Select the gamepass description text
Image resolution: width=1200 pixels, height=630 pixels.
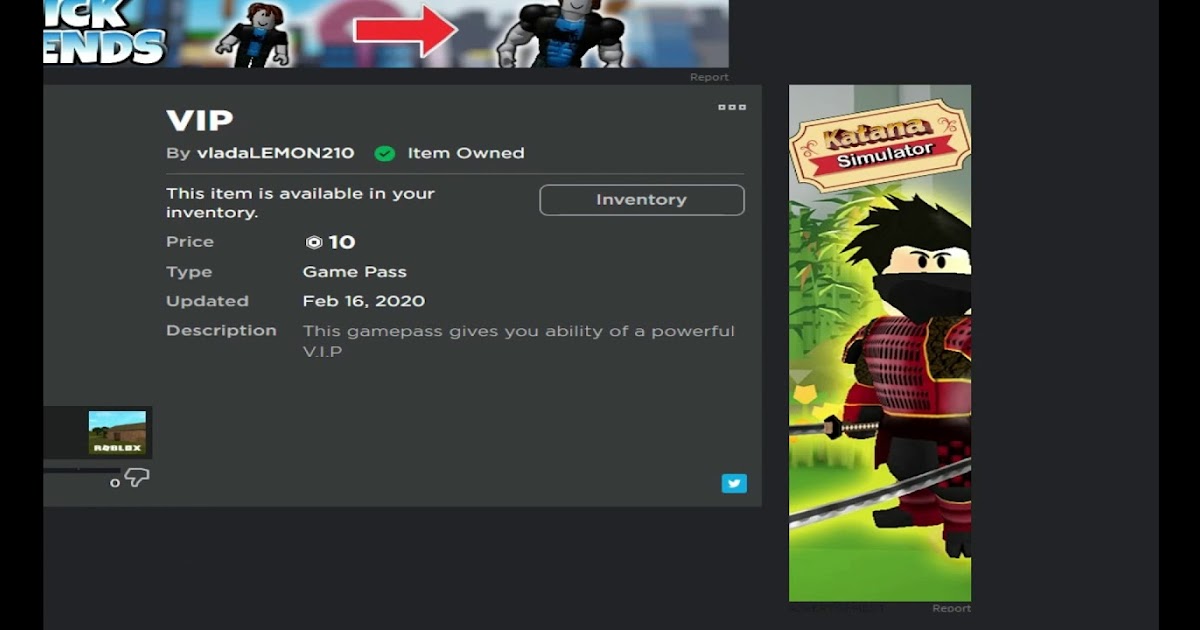[x=519, y=341]
